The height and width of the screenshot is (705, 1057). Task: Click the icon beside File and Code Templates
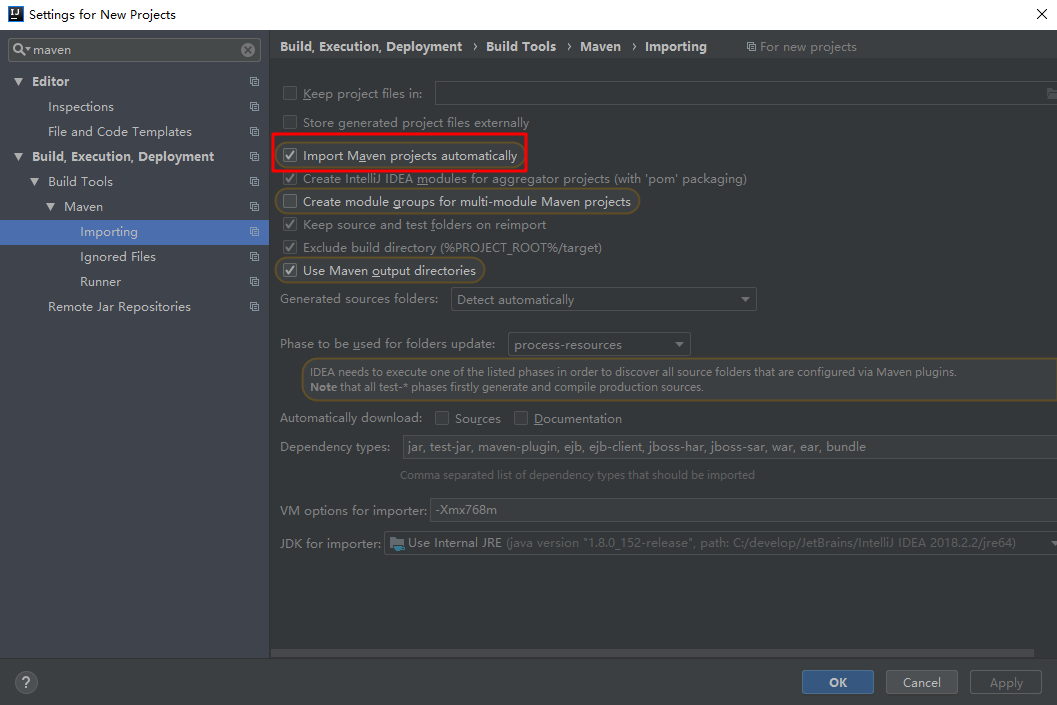tap(254, 131)
